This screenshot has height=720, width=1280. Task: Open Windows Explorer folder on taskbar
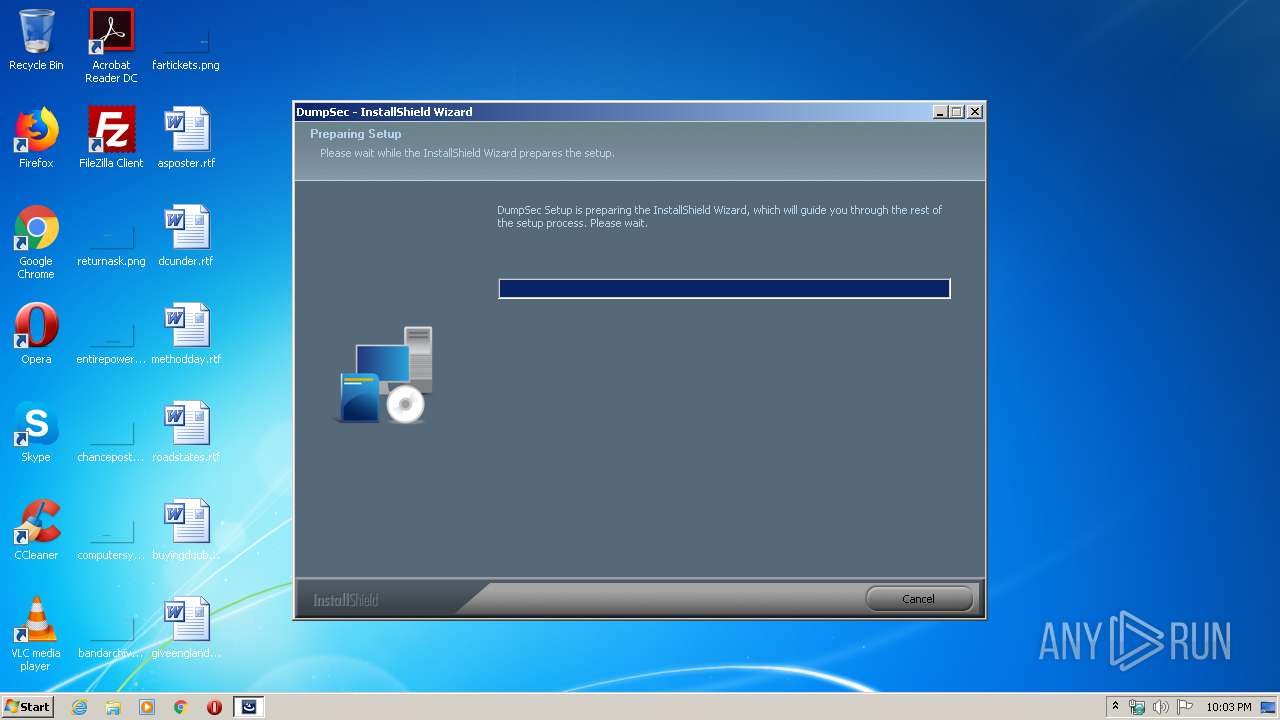[x=113, y=707]
